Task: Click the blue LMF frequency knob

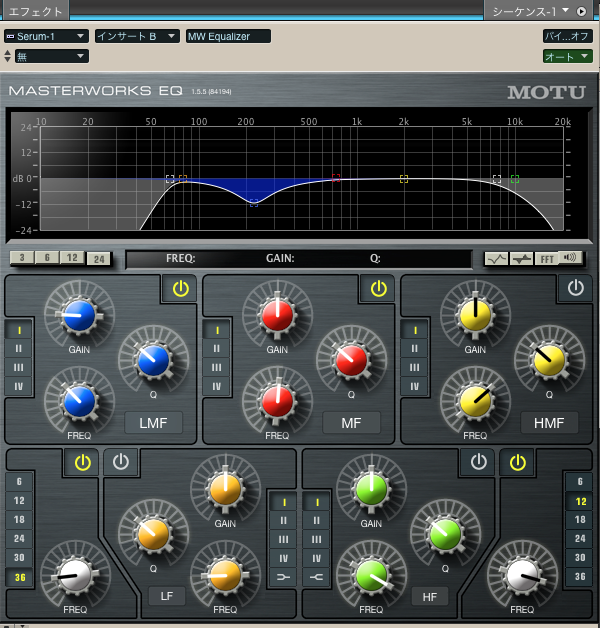Action: pos(80,402)
